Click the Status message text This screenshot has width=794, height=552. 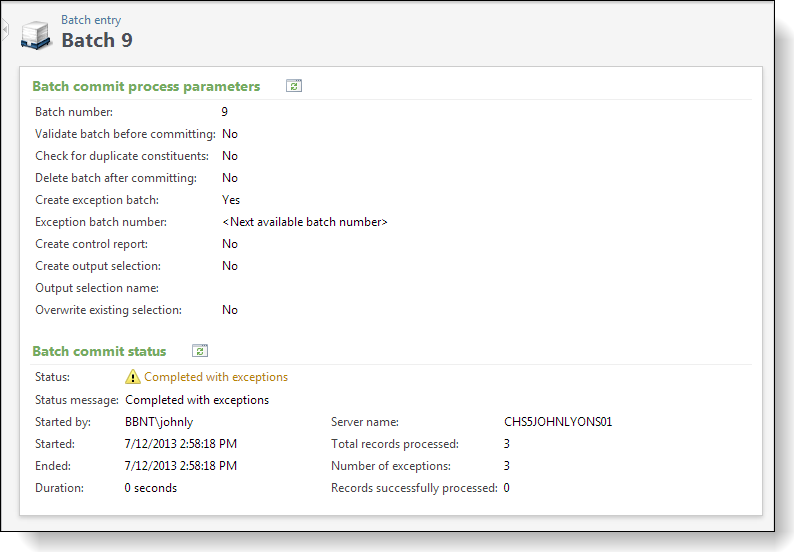tap(197, 400)
